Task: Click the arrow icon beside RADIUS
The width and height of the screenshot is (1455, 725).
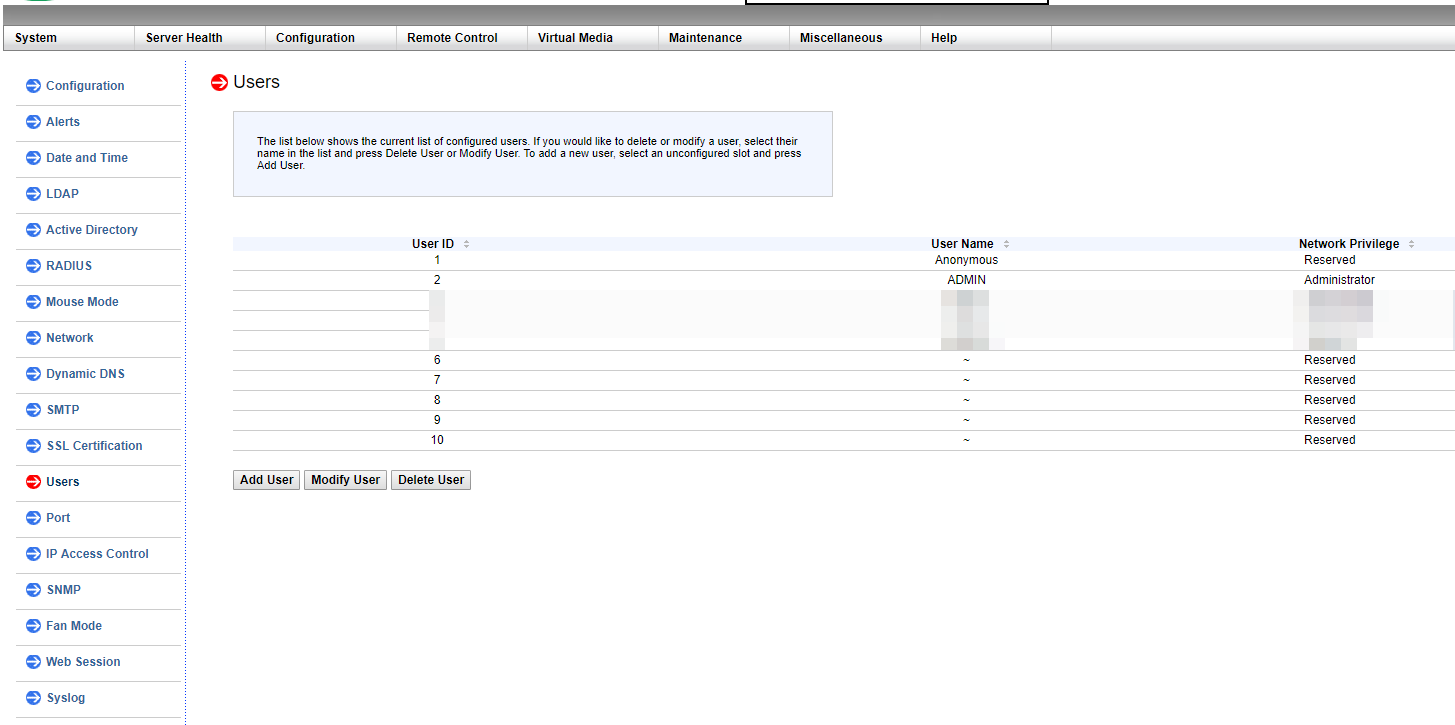Action: click(33, 266)
